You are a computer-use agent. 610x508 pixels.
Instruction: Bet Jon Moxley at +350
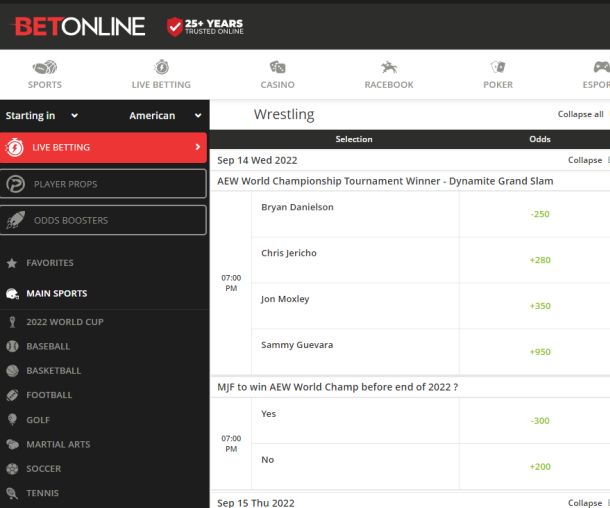pyautogui.click(x=540, y=306)
